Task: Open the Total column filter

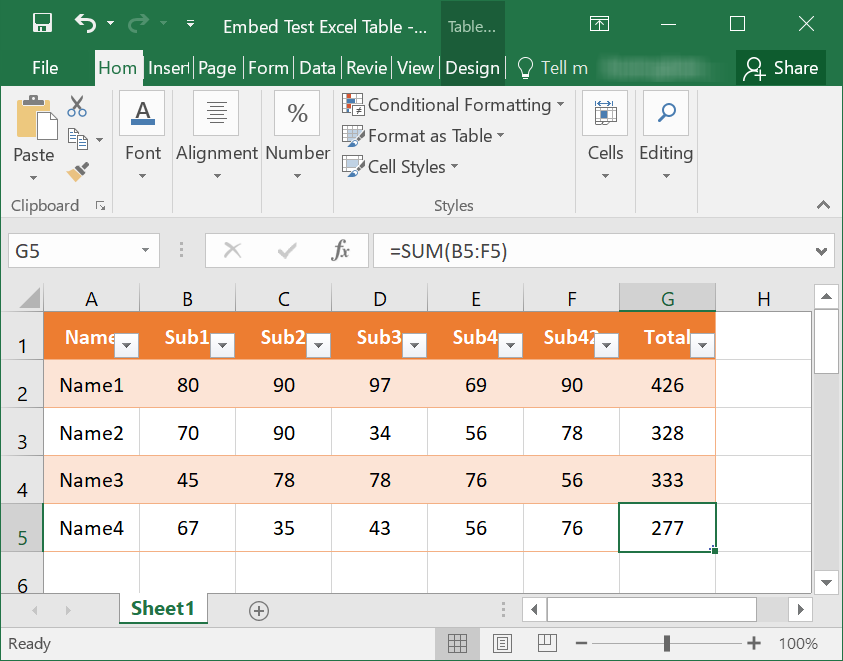Action: point(702,344)
